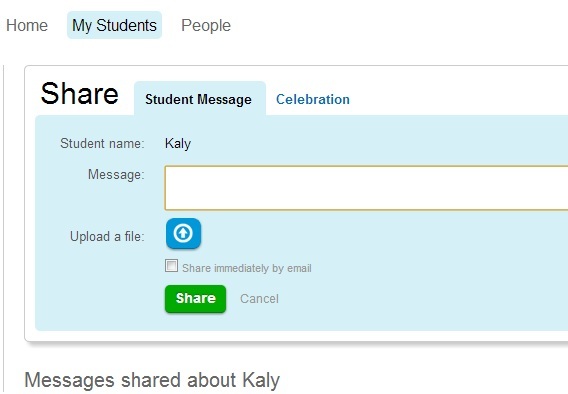Click the 'Upload a file:' label
The image size is (568, 394).
point(107,236)
